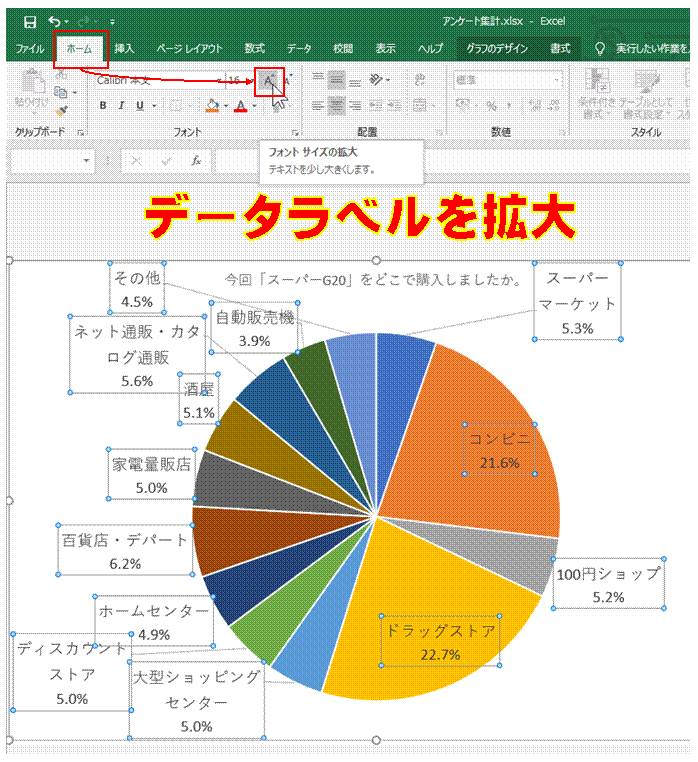Viewport: 698px width, 762px height.
Task: Click the Format Painter brush icon
Action: [61, 111]
